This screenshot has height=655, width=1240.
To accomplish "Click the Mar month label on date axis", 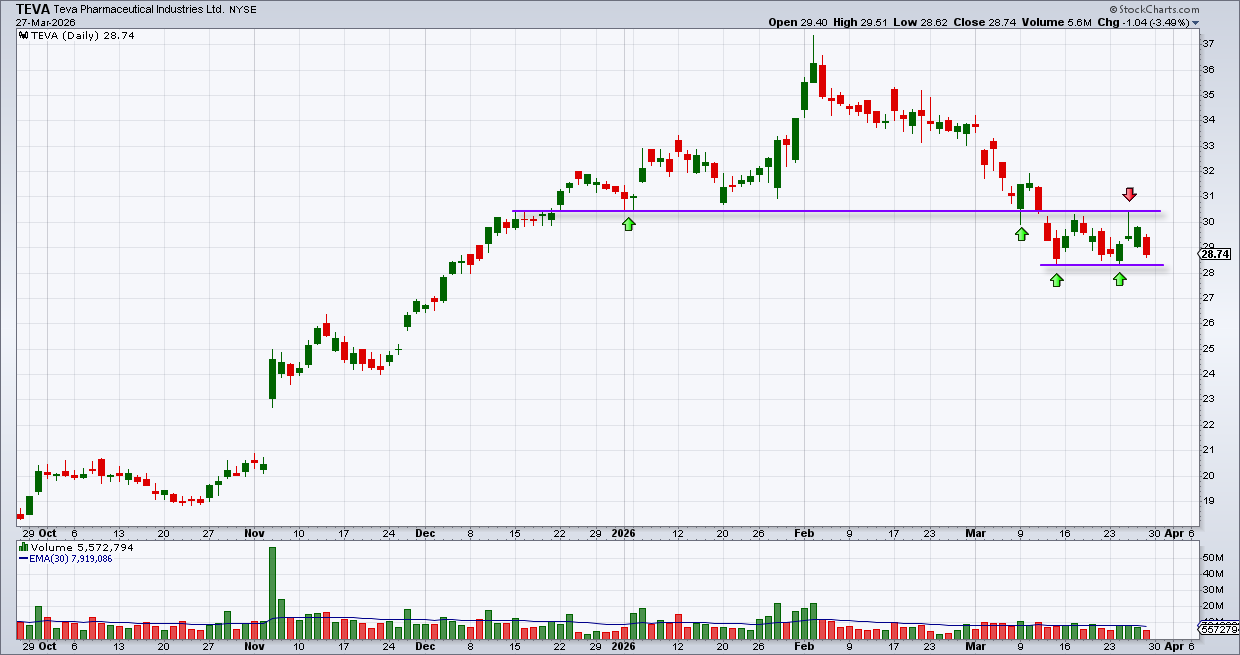I will click(x=976, y=533).
